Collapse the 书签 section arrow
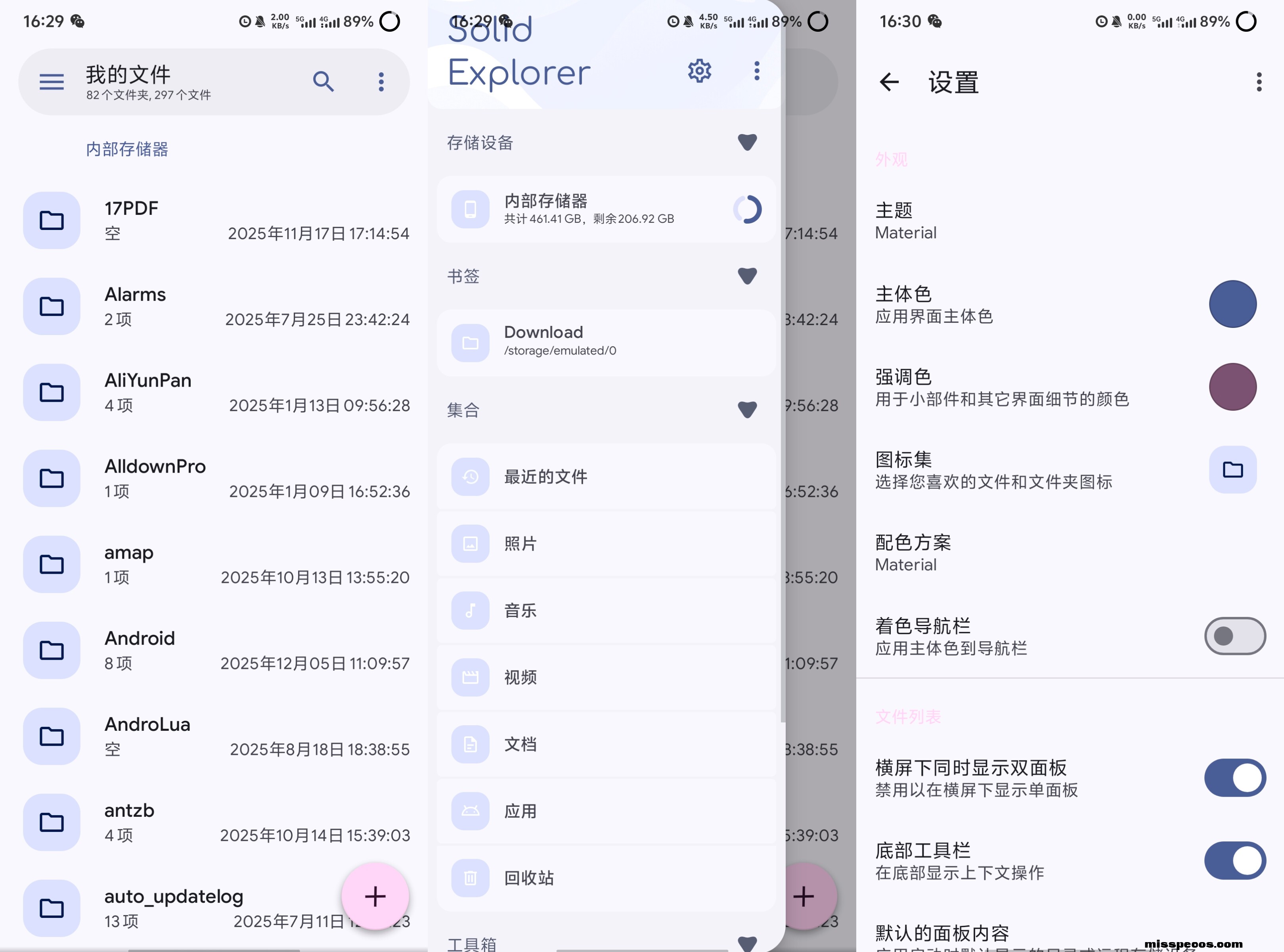1284x952 pixels. coord(746,276)
